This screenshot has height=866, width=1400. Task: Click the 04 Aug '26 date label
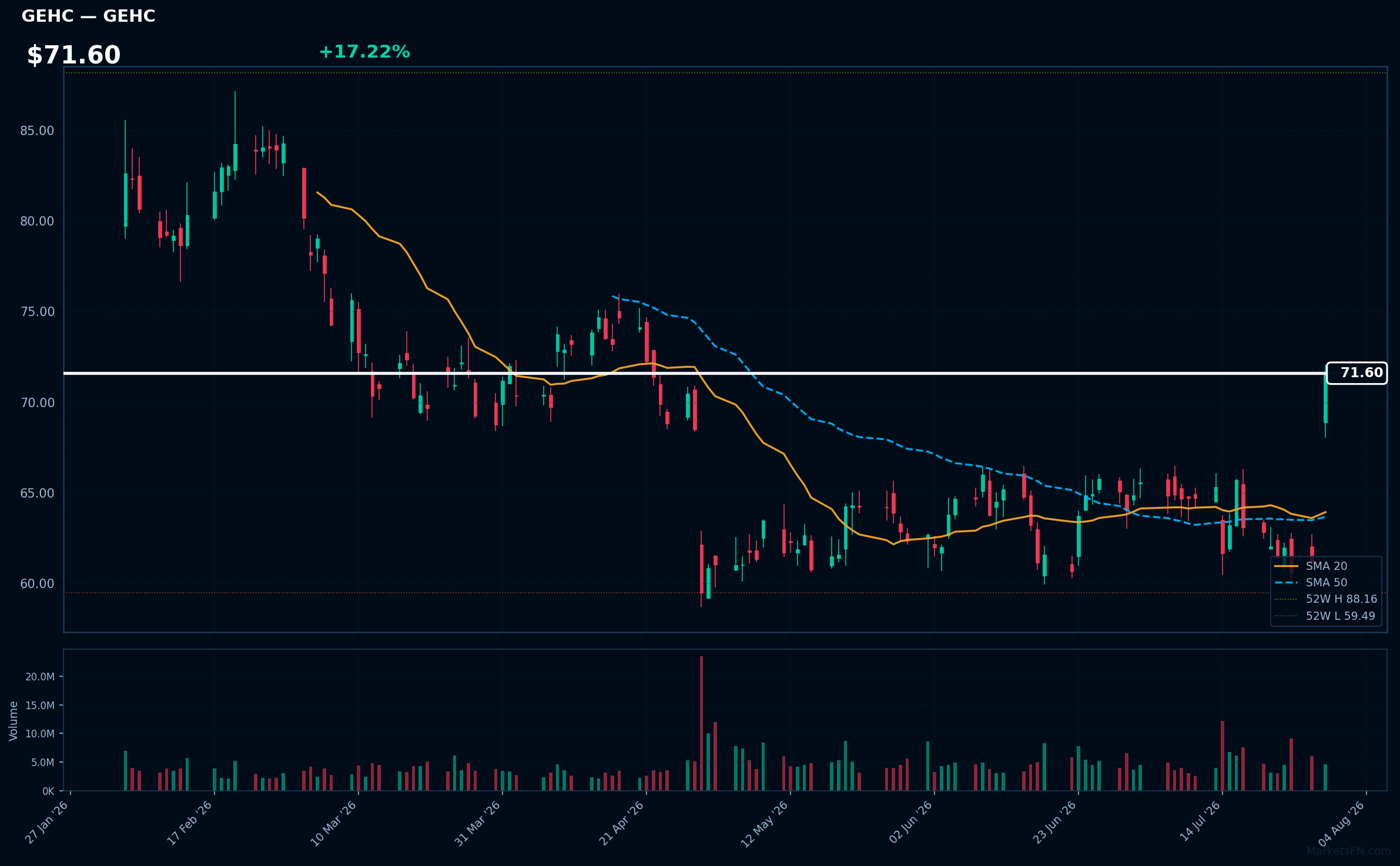tap(1341, 823)
